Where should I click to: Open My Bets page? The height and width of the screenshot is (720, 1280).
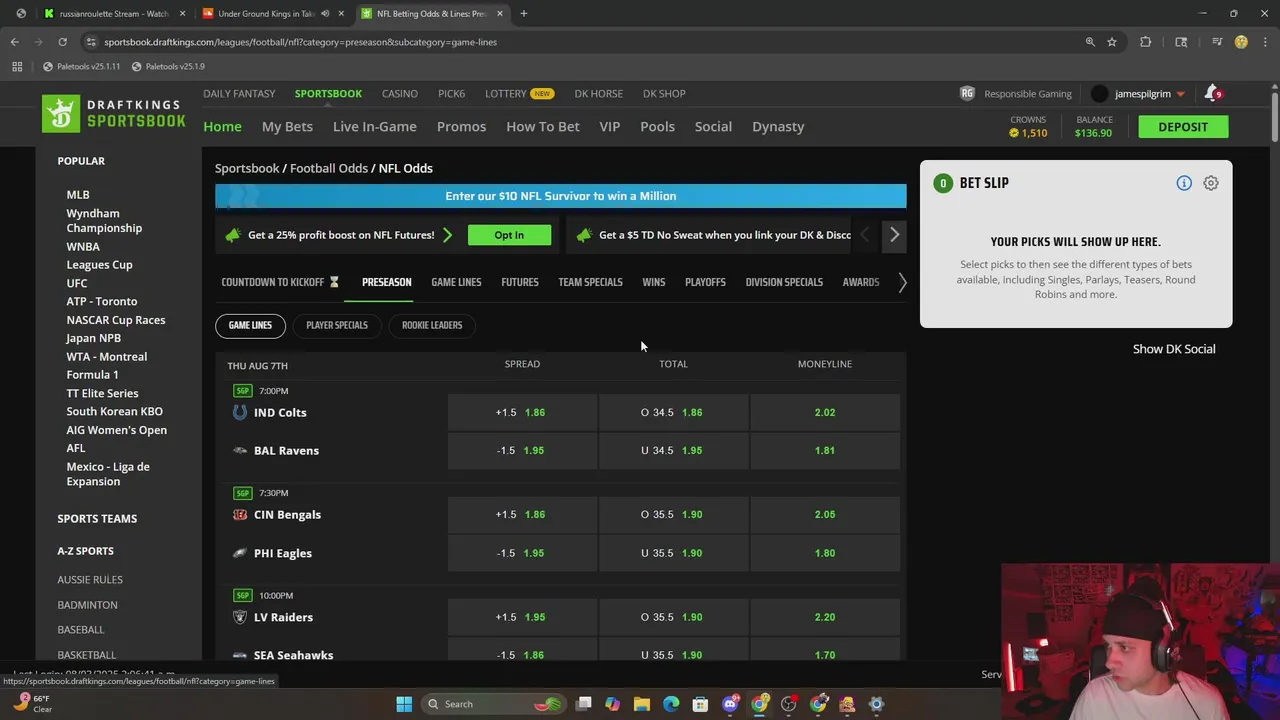(287, 126)
